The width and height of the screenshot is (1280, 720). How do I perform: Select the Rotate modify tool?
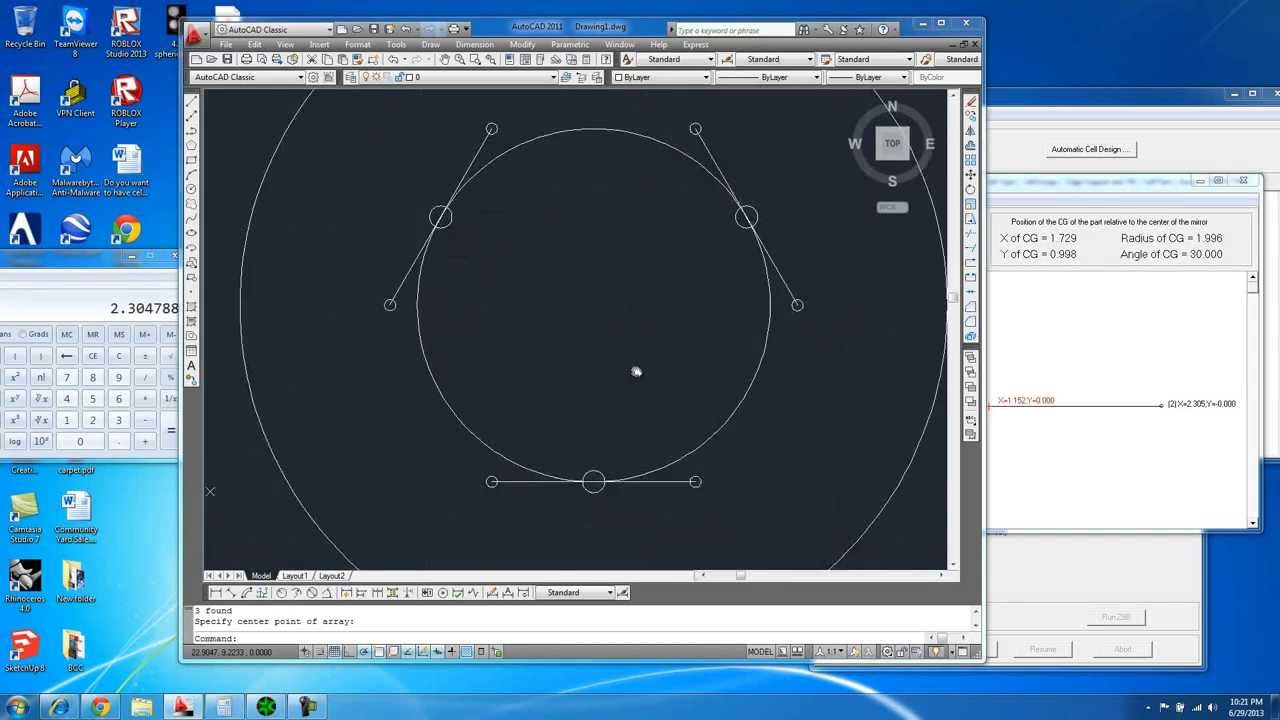(x=970, y=189)
